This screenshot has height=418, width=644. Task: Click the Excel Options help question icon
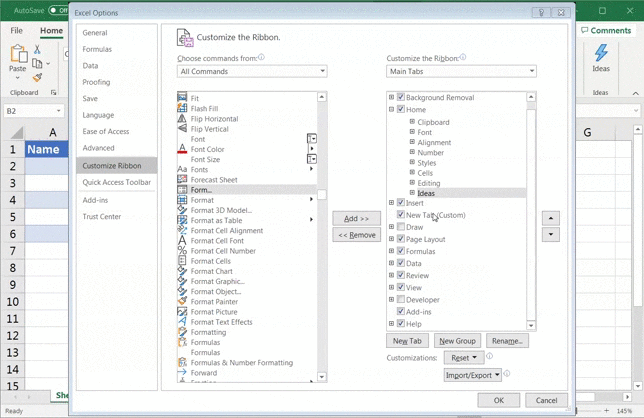tap(541, 13)
